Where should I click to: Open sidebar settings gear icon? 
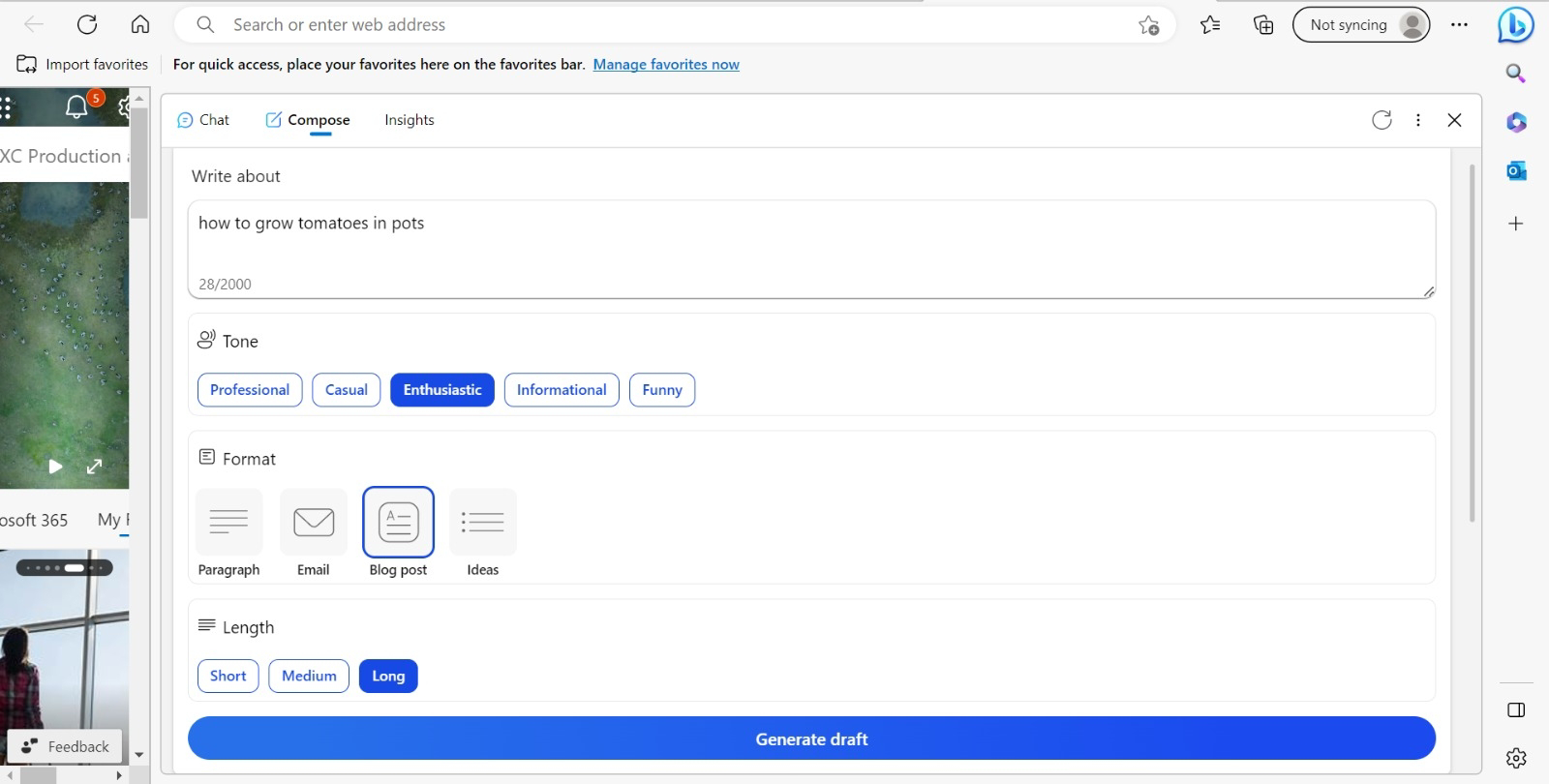click(x=1516, y=758)
